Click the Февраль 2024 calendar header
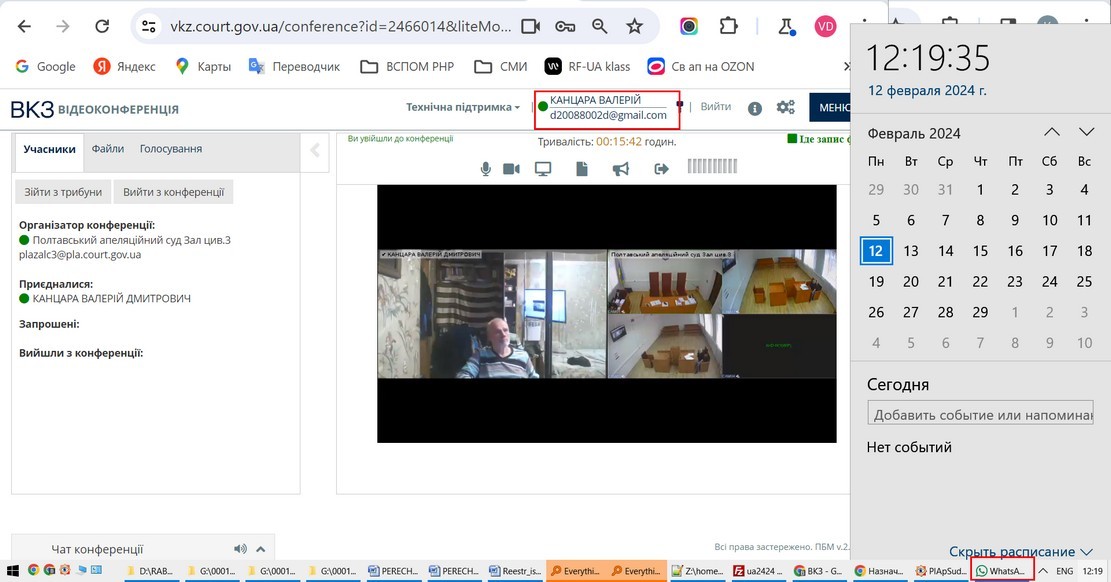This screenshot has width=1111, height=582. pos(914,133)
